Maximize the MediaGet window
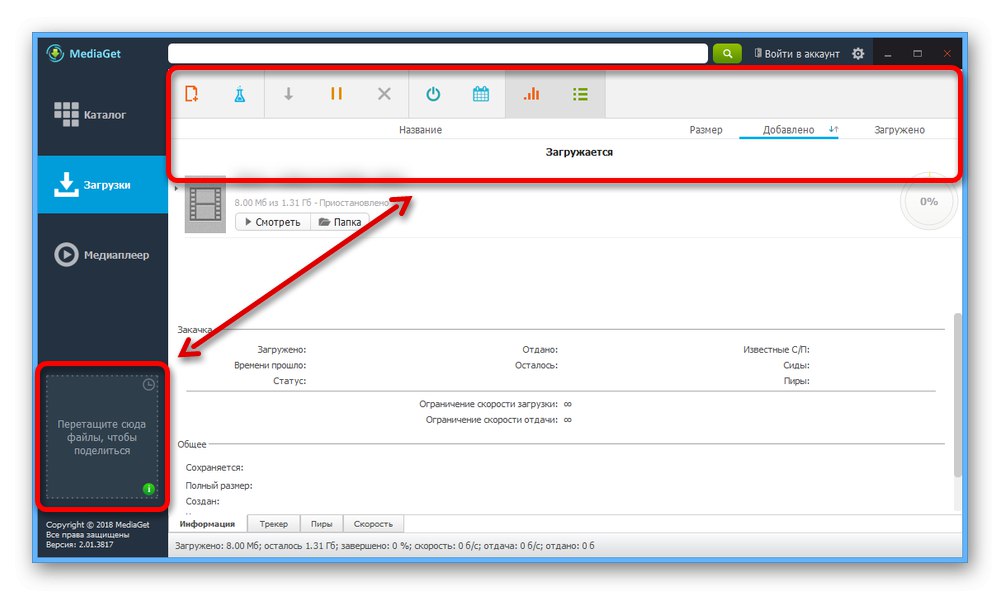Image resolution: width=1000 pixels, height=595 pixels. coord(917,54)
